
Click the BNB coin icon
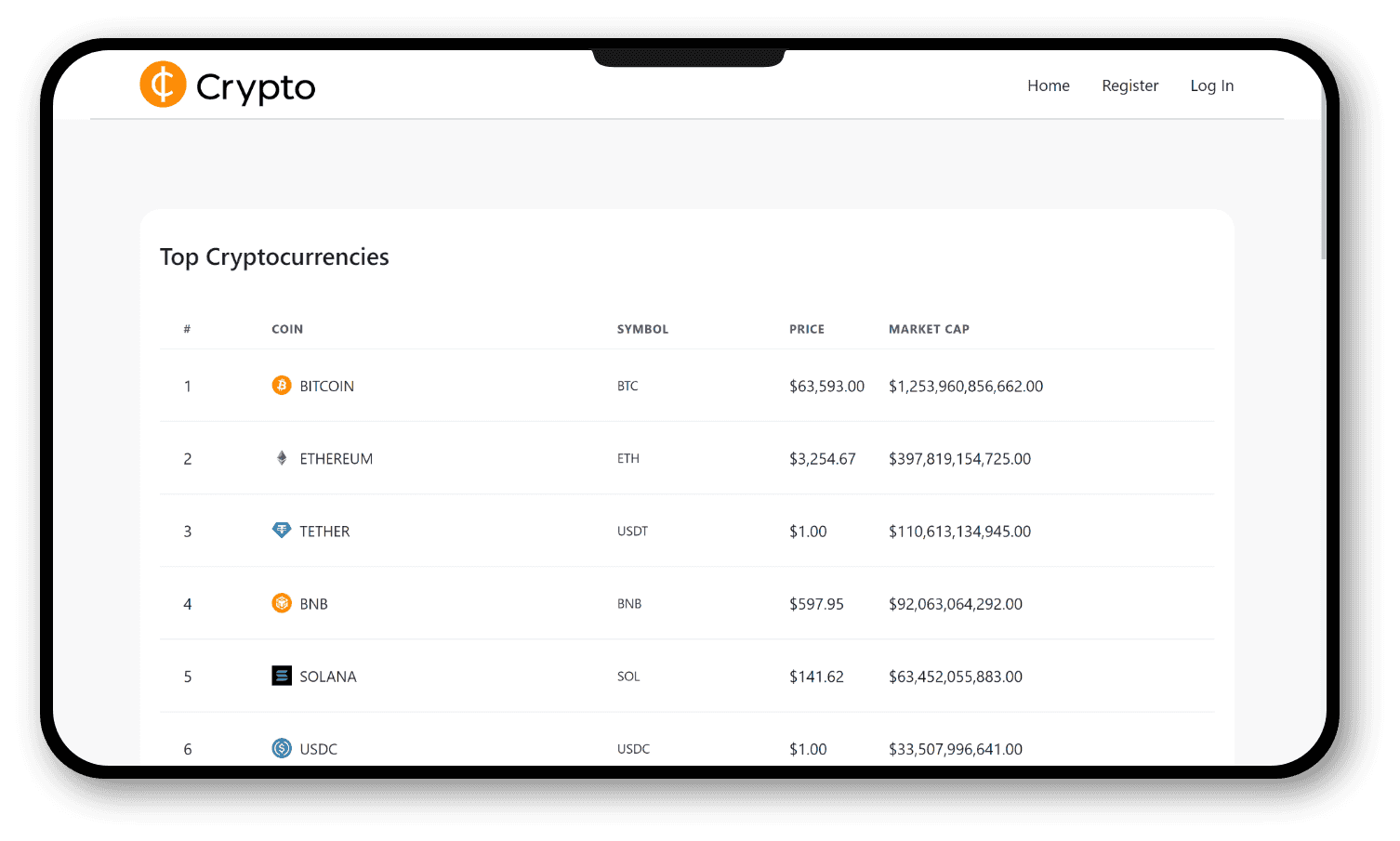click(282, 603)
